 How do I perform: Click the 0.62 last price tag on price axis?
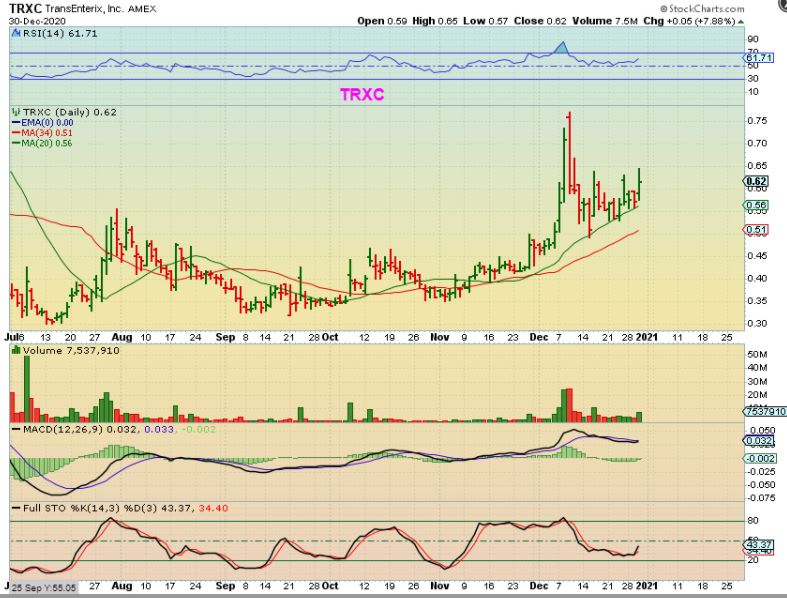755,181
